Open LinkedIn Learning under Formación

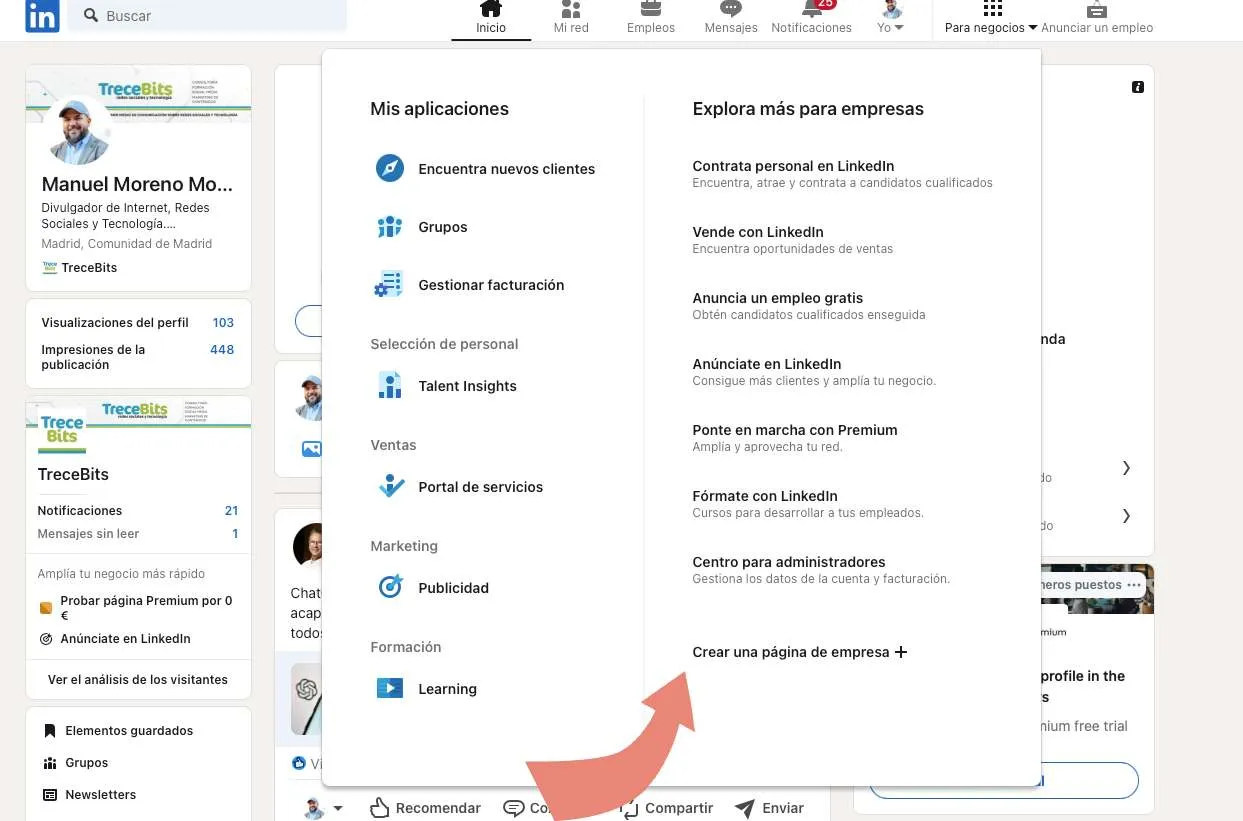[446, 688]
